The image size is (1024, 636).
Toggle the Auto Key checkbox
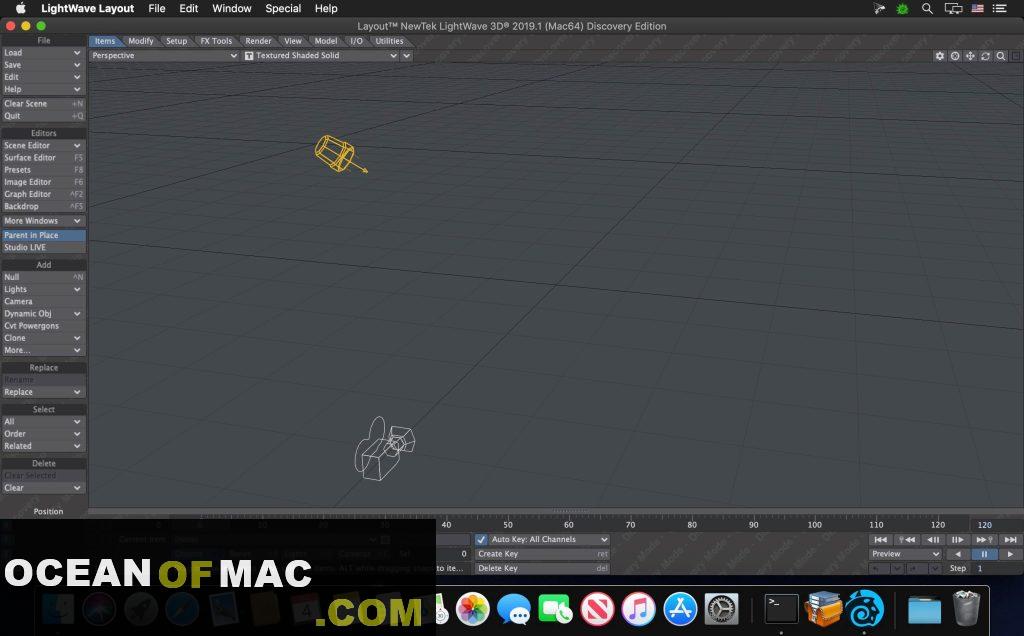pos(481,539)
